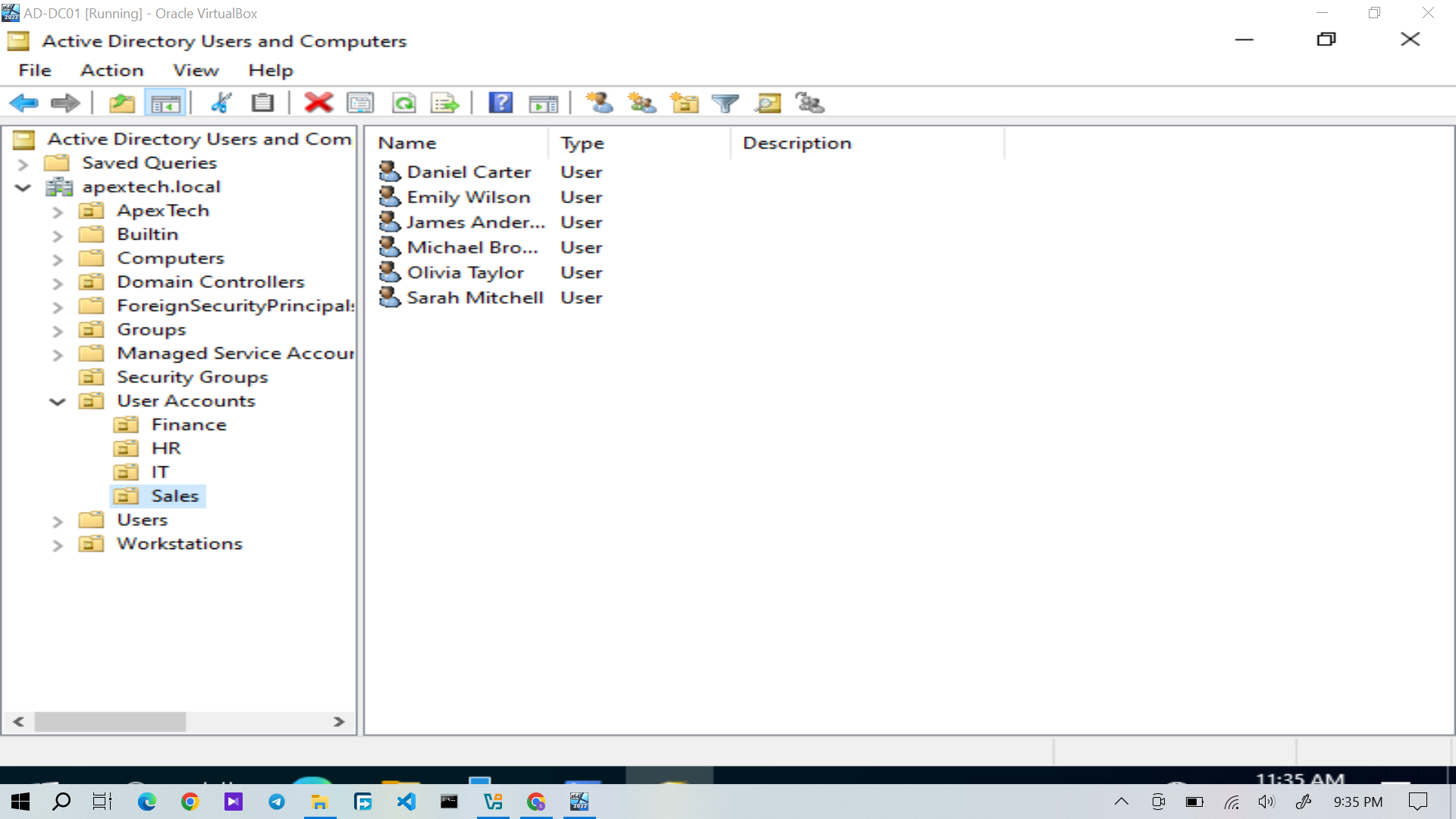The image size is (1456, 819).
Task: Open the Help menu
Action: (x=271, y=71)
